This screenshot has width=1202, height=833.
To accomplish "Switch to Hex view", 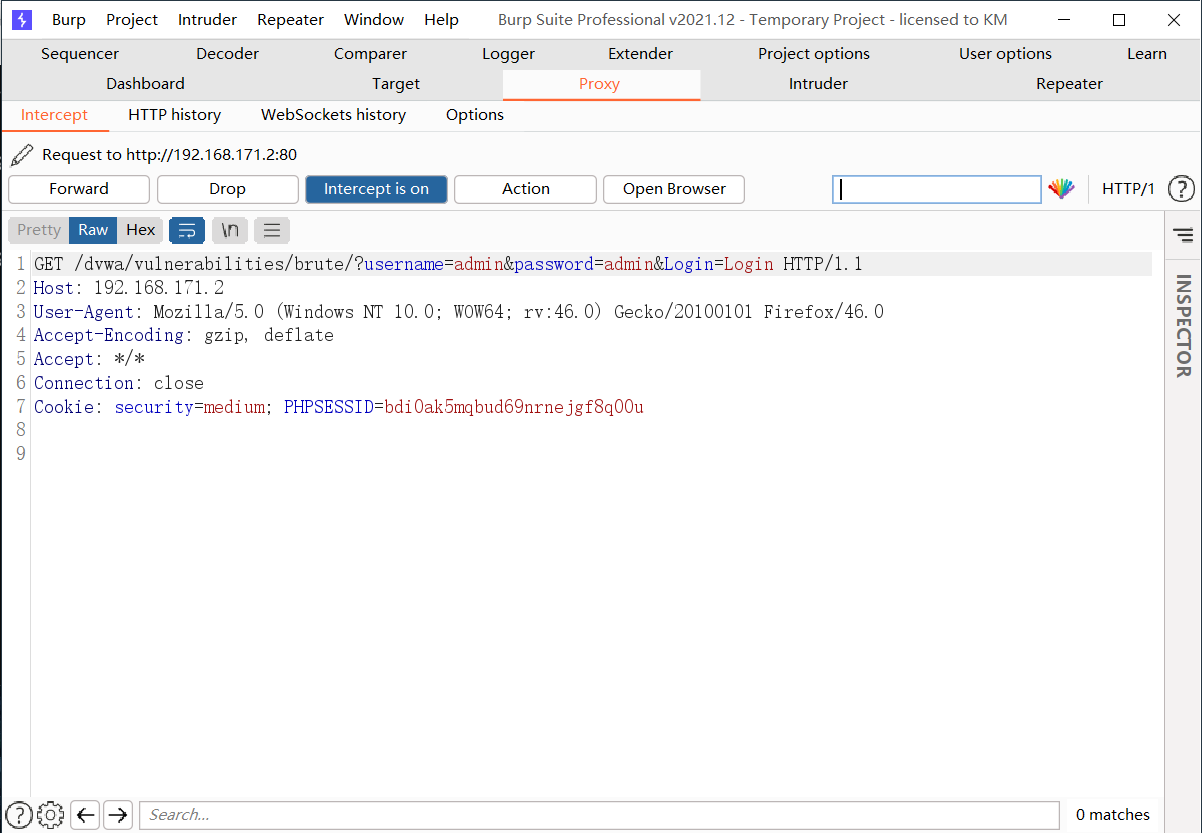I will [140, 230].
